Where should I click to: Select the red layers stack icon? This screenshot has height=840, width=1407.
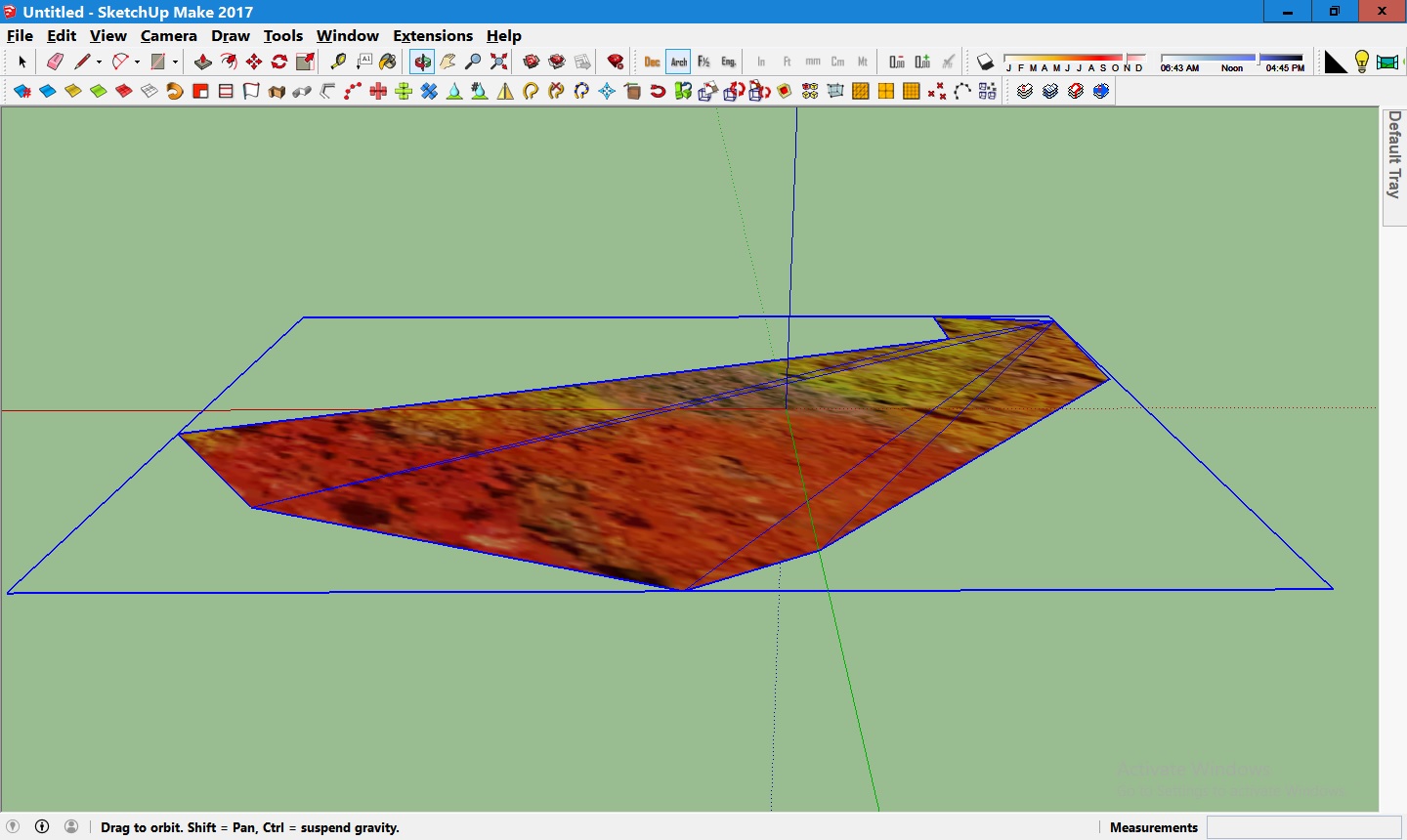click(1076, 91)
